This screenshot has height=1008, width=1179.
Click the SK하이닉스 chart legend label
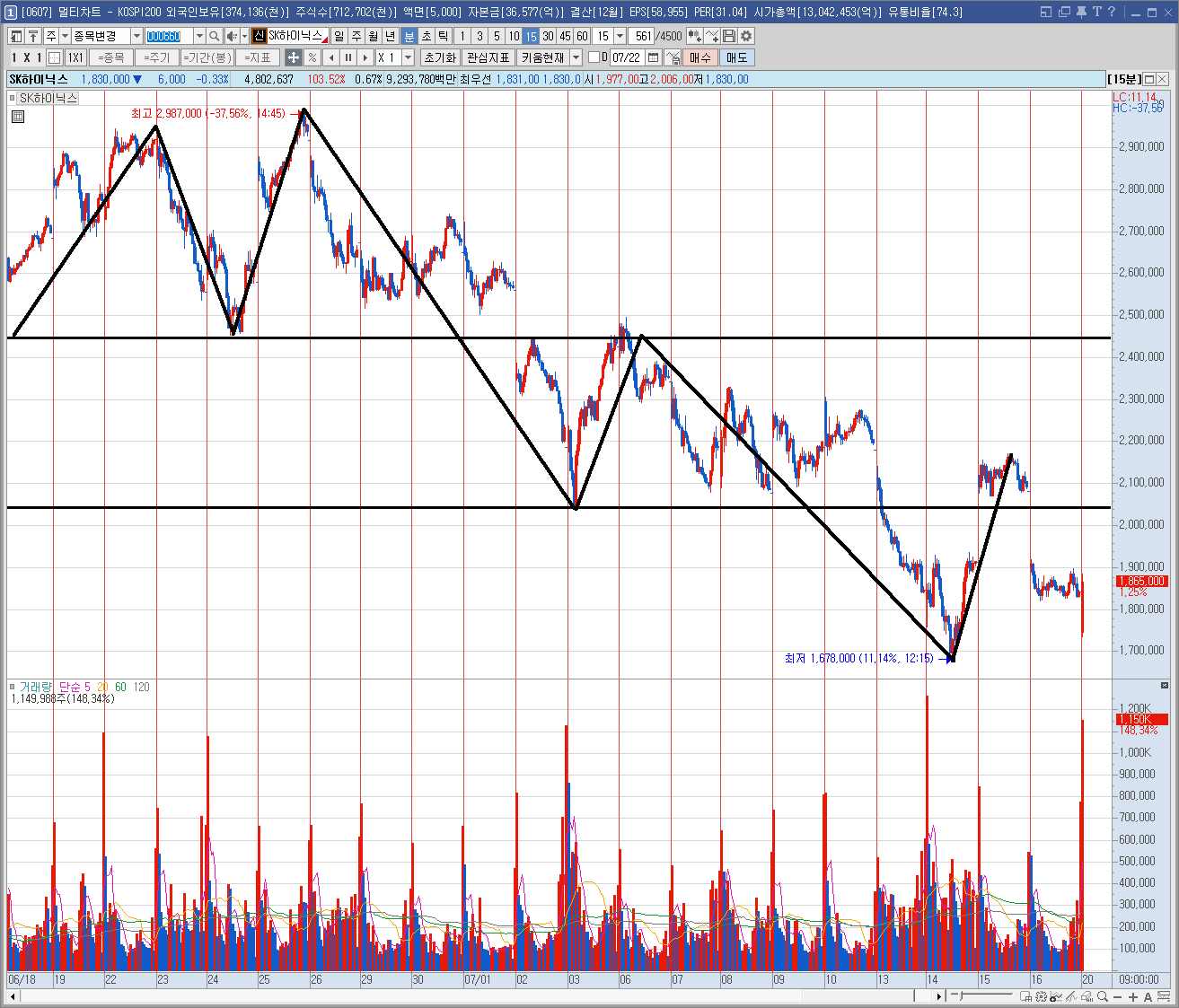tap(48, 98)
